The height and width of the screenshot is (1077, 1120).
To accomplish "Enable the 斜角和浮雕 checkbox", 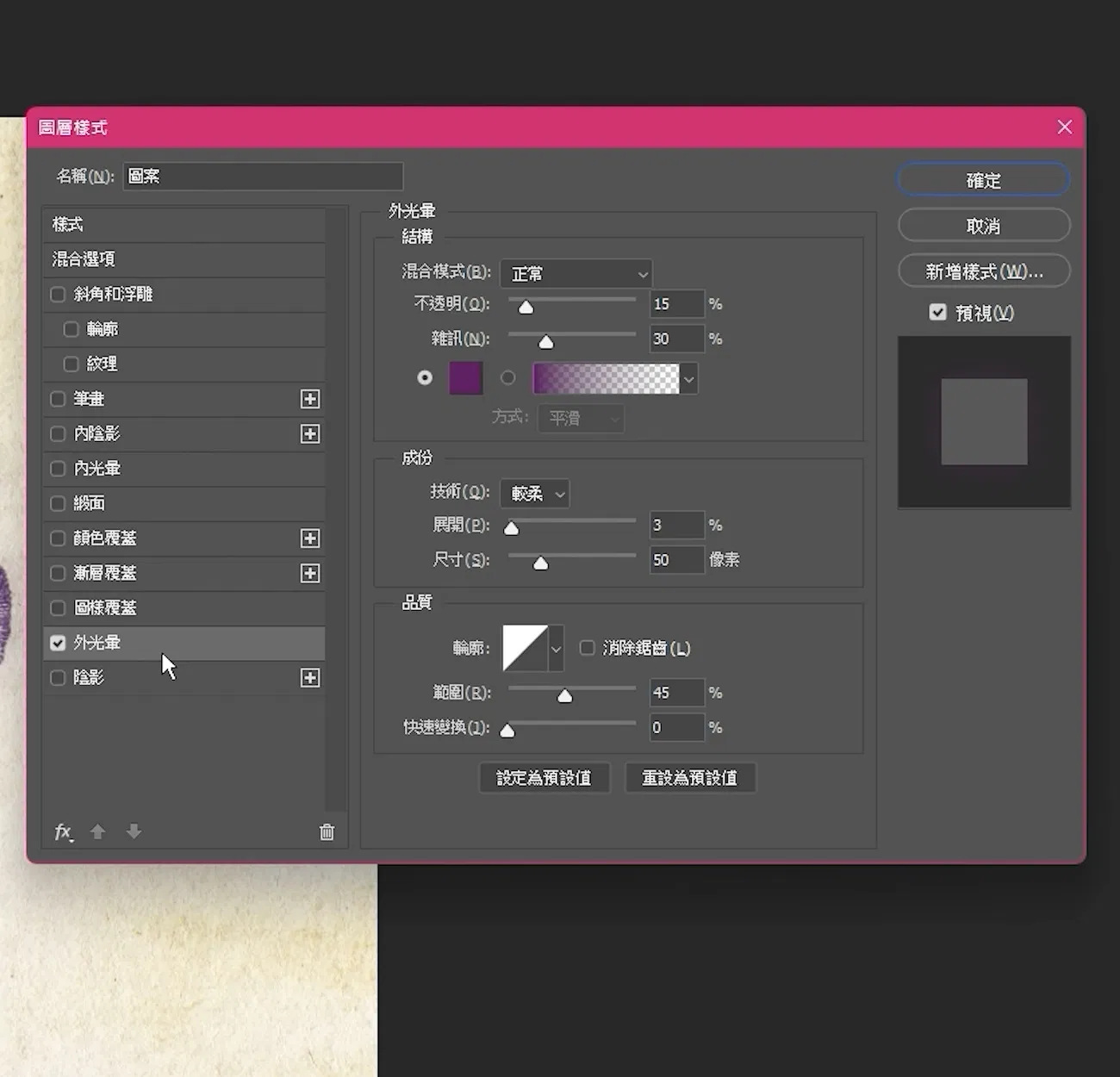I will tap(58, 295).
